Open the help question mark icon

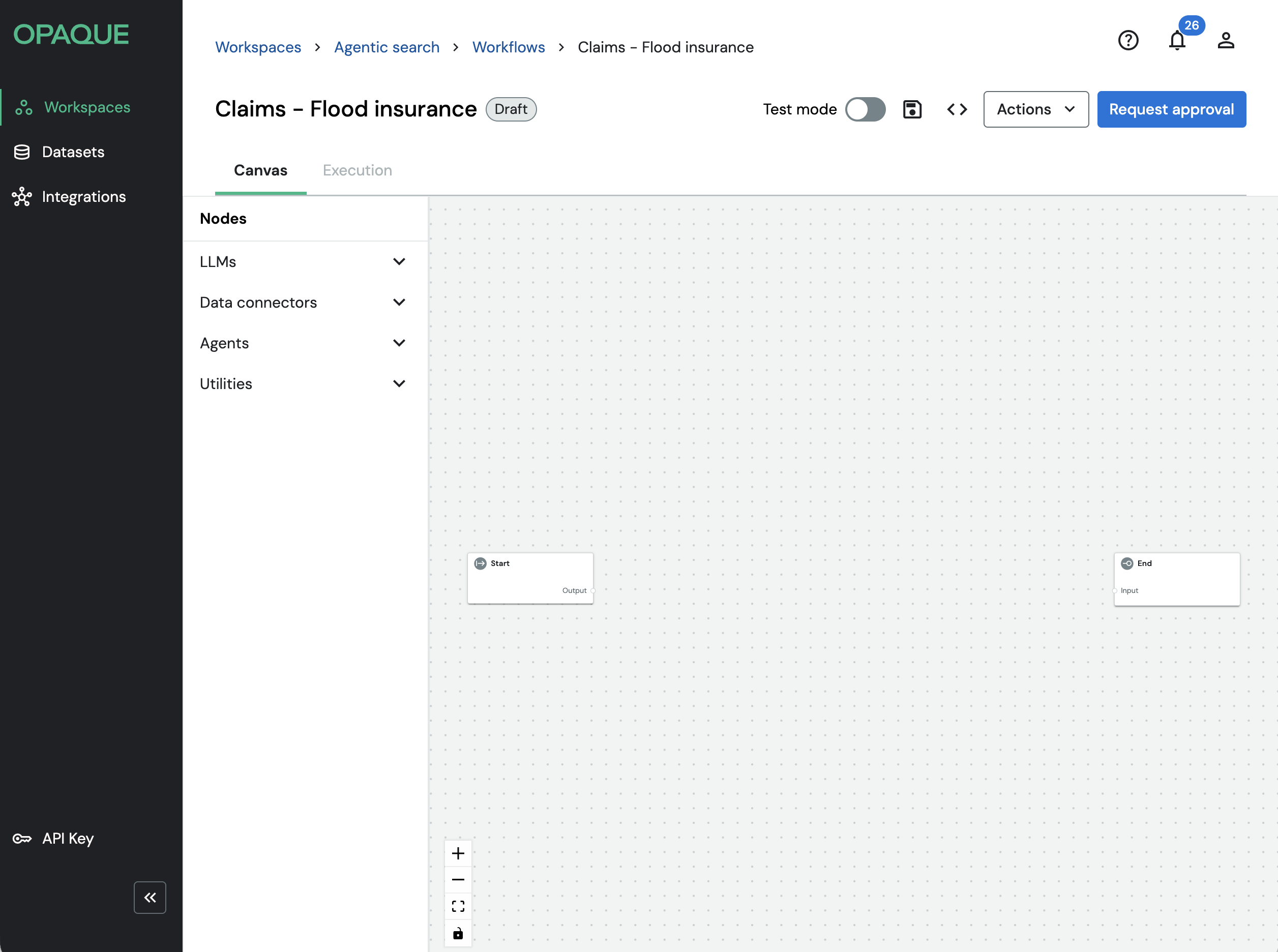tap(1127, 40)
